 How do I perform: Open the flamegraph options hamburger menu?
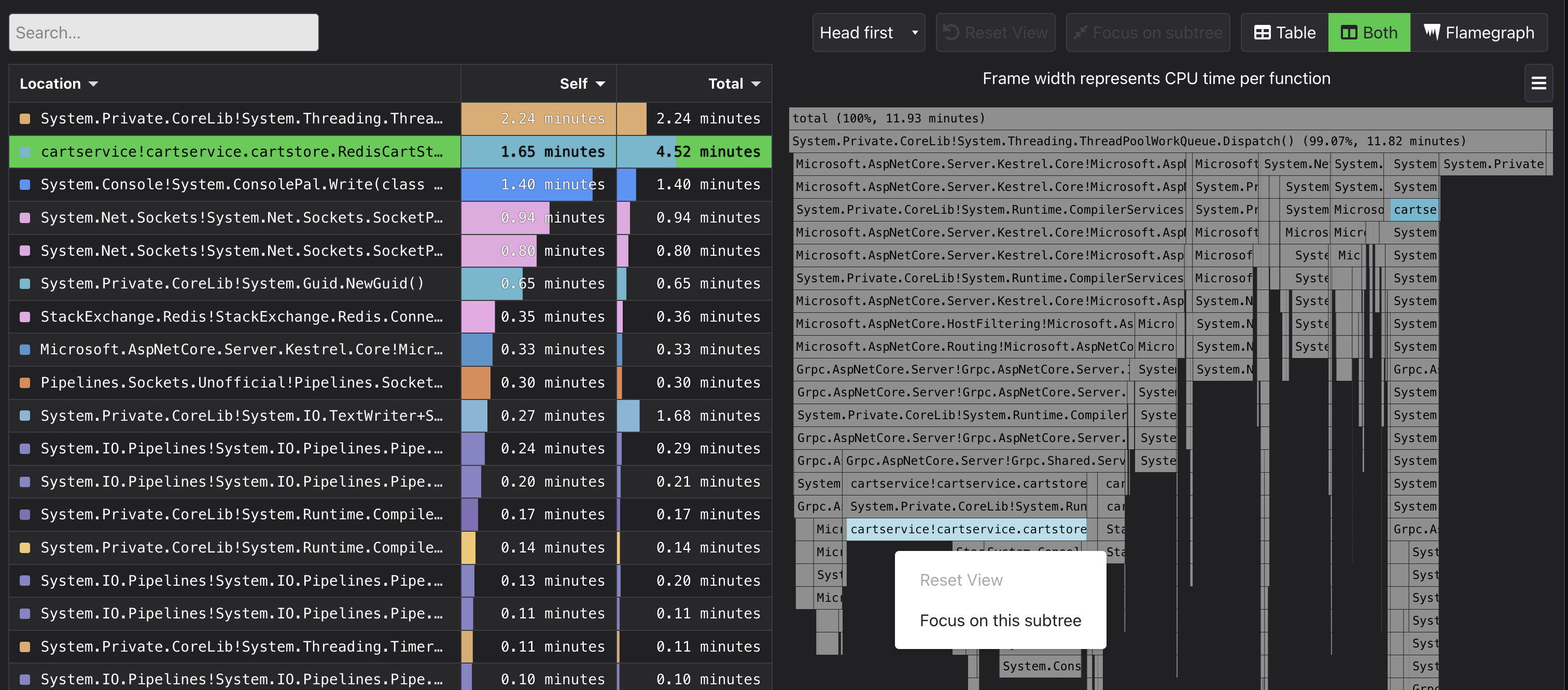[x=1539, y=83]
